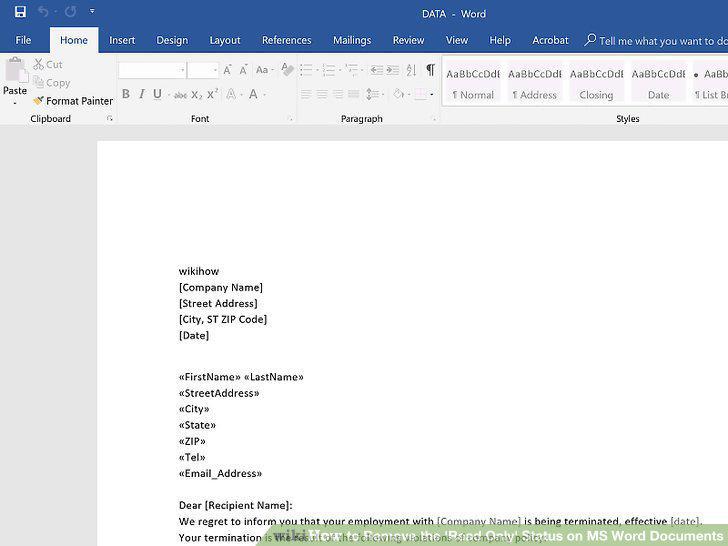Click the Multilevel List icon

click(x=351, y=70)
